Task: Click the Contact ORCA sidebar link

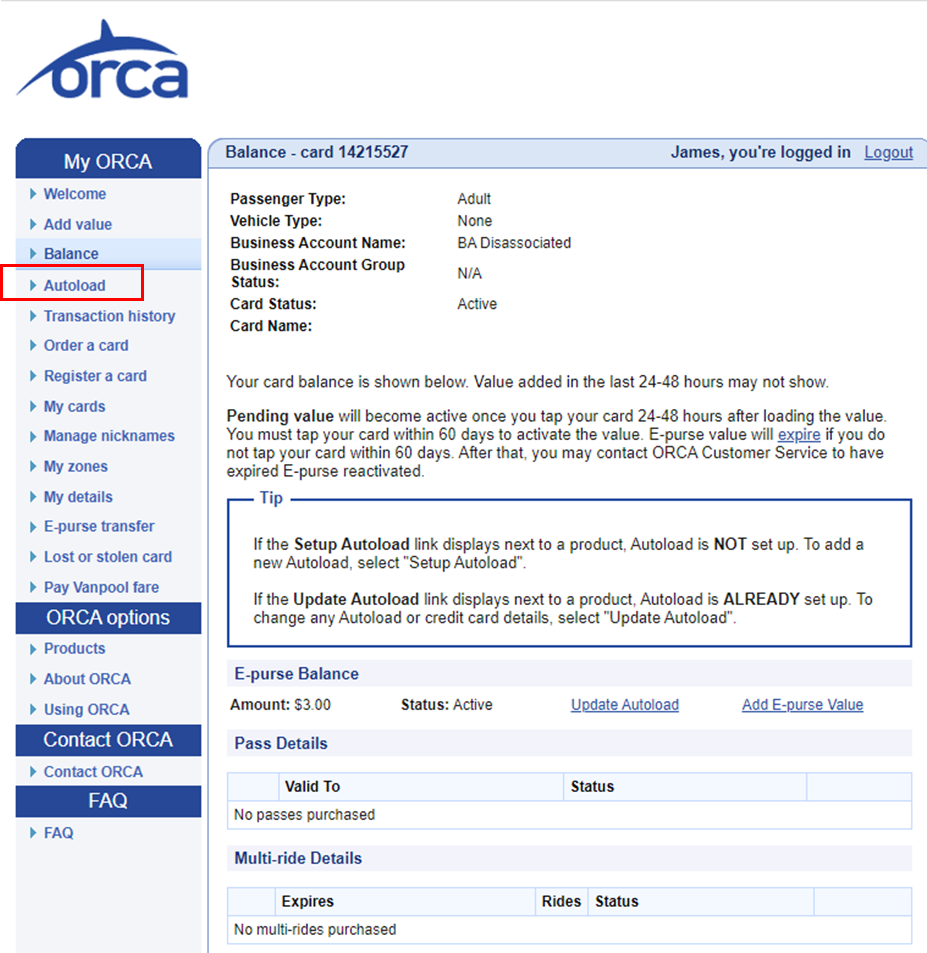Action: (x=94, y=771)
